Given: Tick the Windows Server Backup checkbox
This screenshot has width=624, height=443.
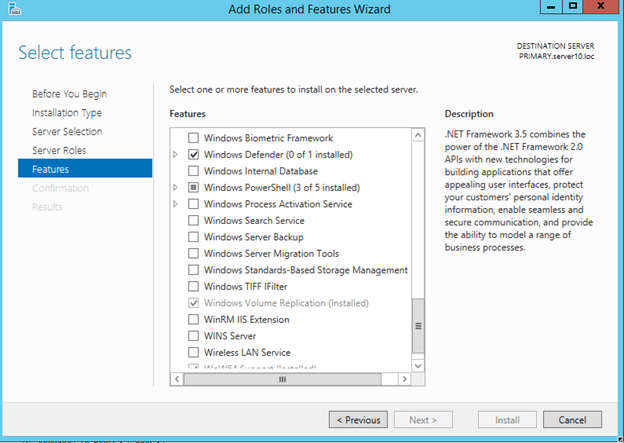Looking at the screenshot, I should (x=194, y=237).
